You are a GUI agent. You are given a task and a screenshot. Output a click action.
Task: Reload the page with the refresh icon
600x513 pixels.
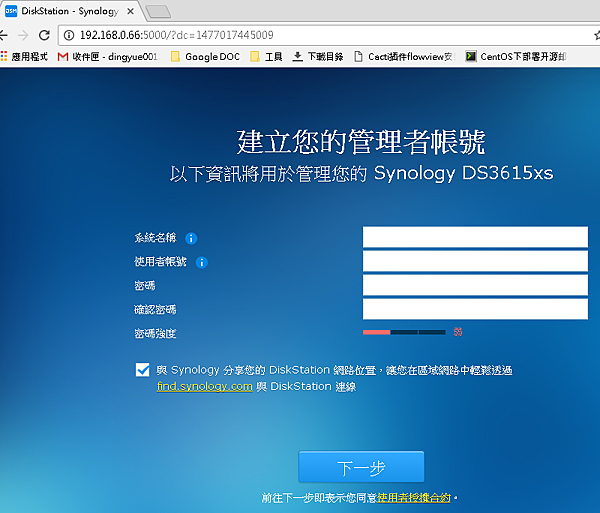44,35
